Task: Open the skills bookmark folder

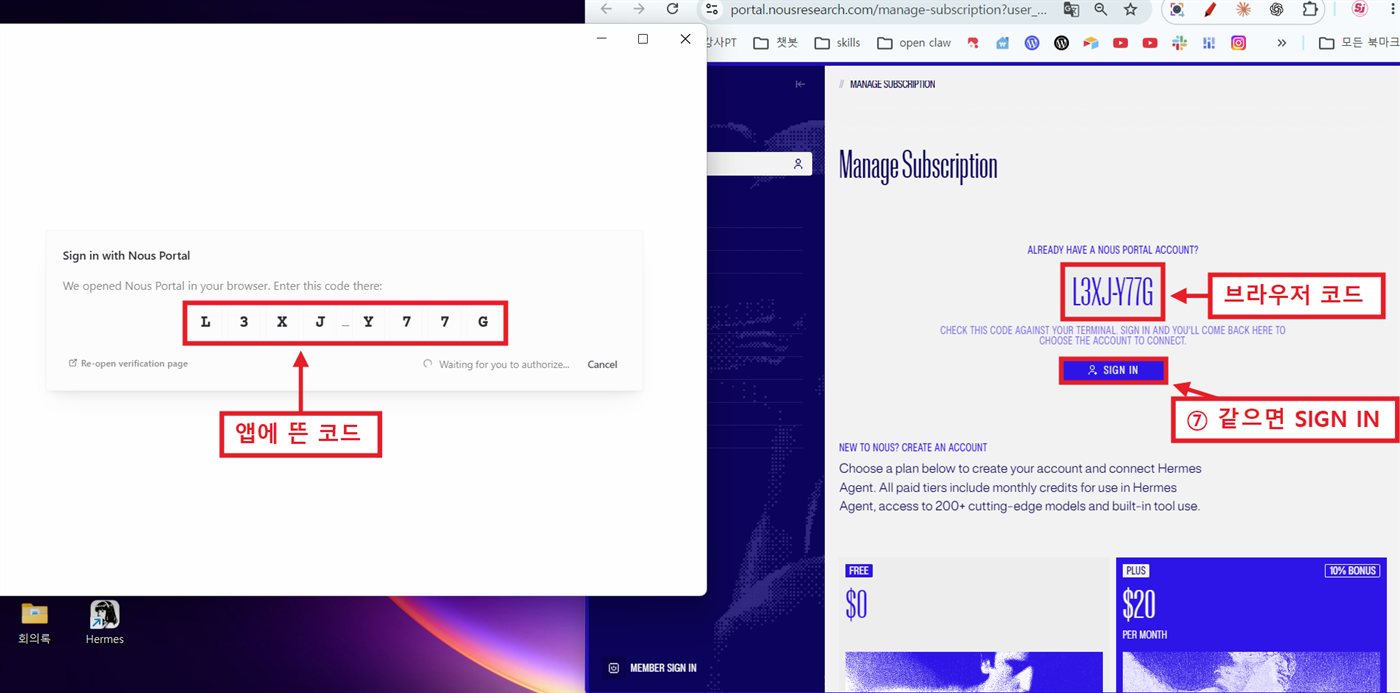Action: coord(838,43)
